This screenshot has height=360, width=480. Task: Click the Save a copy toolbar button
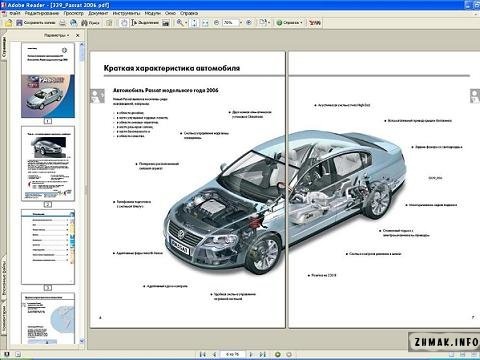(x=36, y=23)
